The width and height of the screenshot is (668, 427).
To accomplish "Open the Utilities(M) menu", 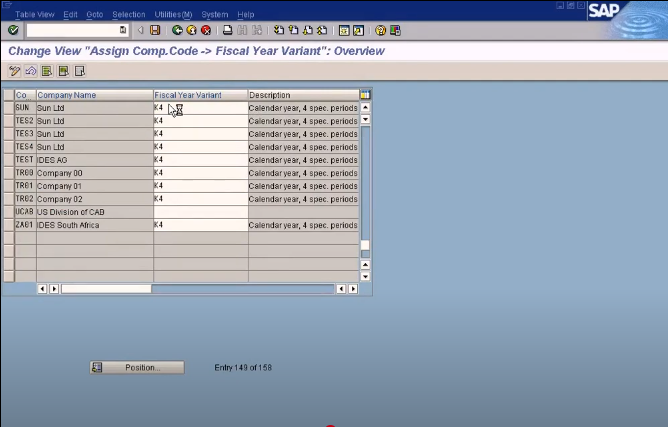I will coord(173,14).
